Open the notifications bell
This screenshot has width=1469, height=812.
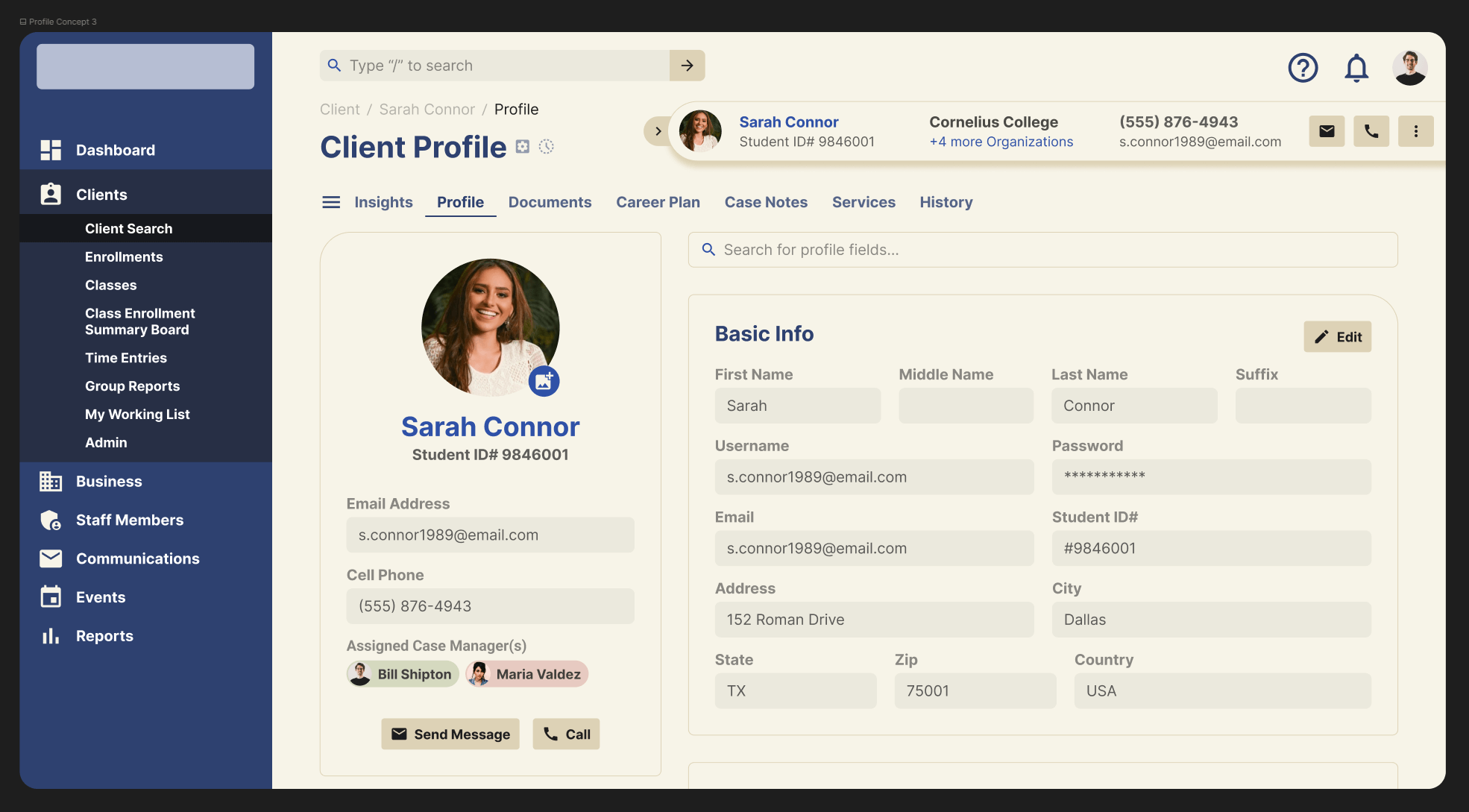pos(1356,68)
